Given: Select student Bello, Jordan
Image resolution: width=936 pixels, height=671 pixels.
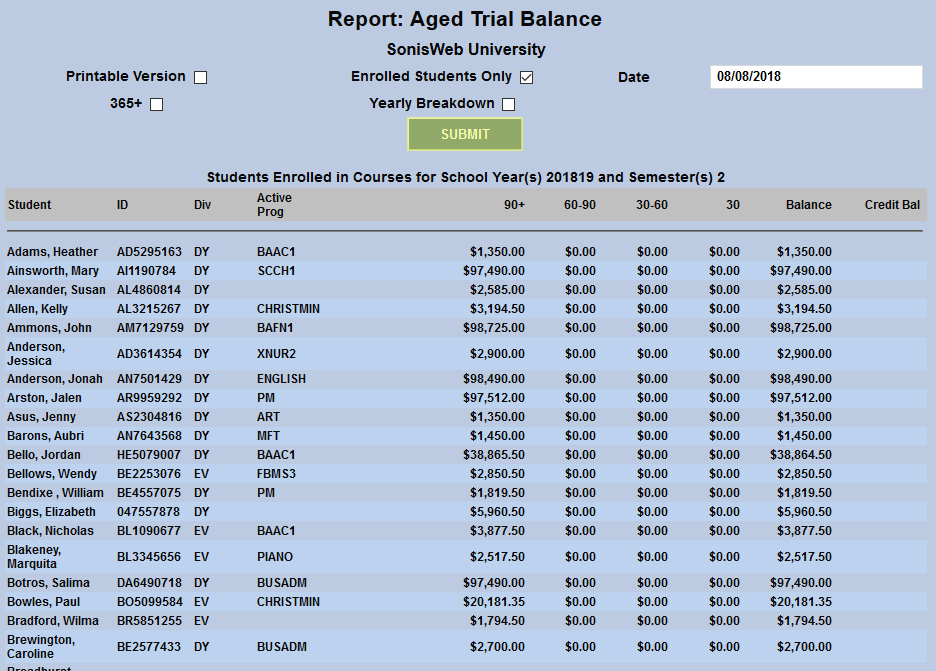Looking at the screenshot, I should (x=44, y=454).
